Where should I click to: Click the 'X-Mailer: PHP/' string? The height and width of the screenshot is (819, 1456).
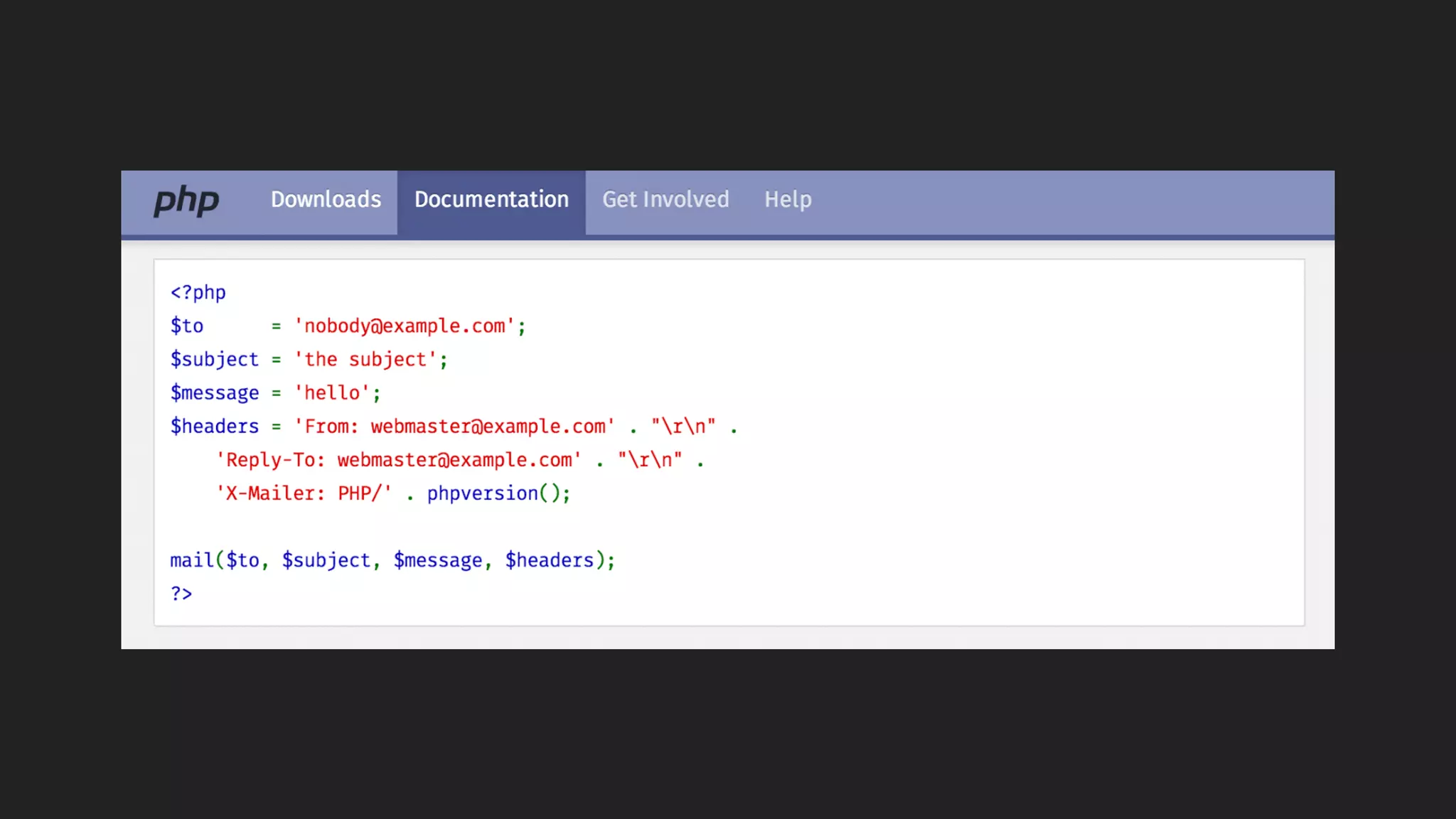pos(304,493)
